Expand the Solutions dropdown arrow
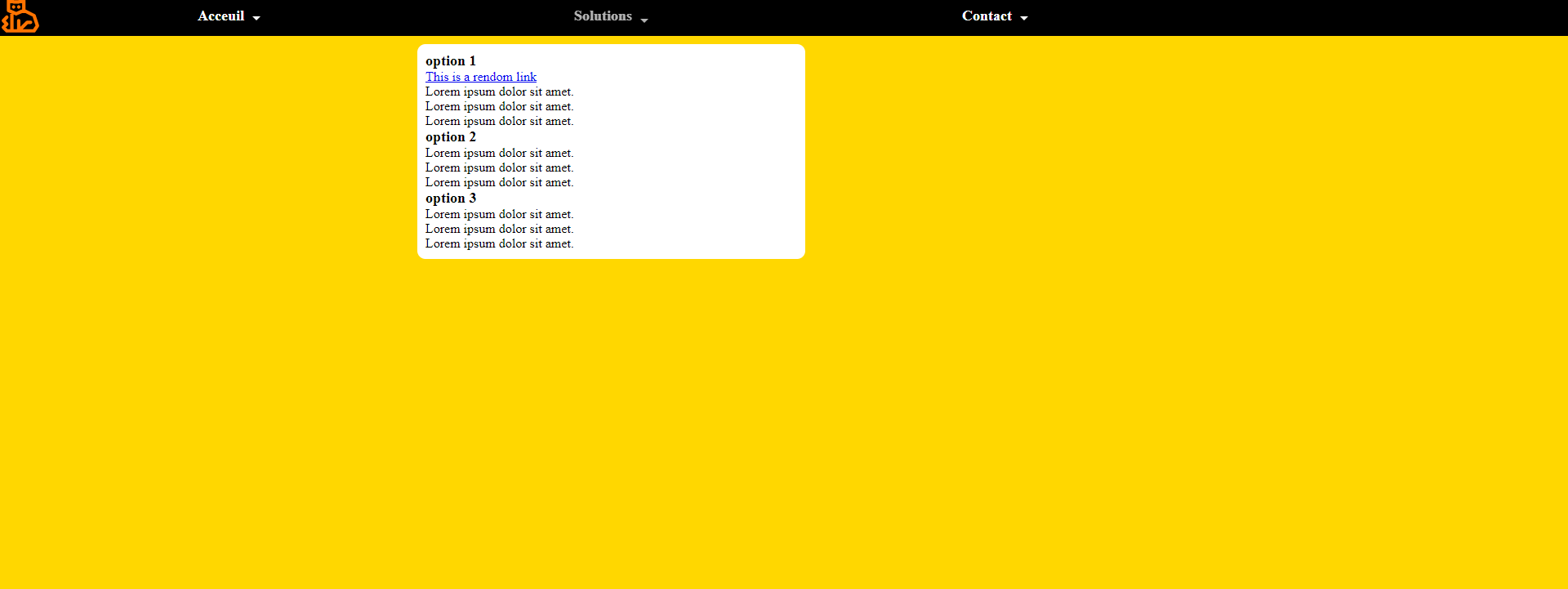The height and width of the screenshot is (589, 1568). tap(644, 20)
